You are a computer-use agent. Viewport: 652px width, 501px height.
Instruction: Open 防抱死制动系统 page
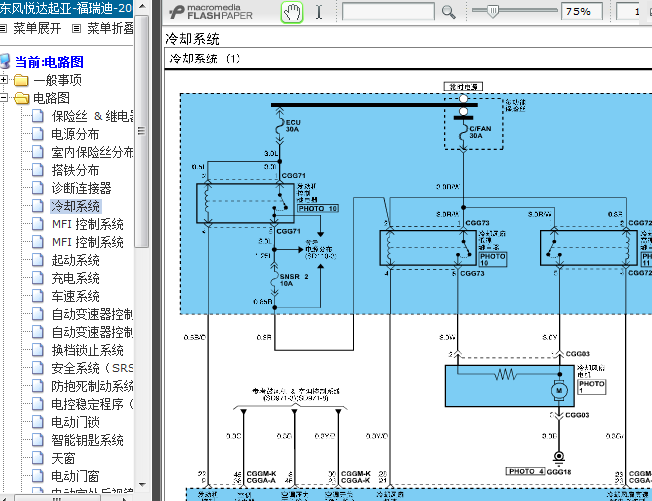point(92,386)
